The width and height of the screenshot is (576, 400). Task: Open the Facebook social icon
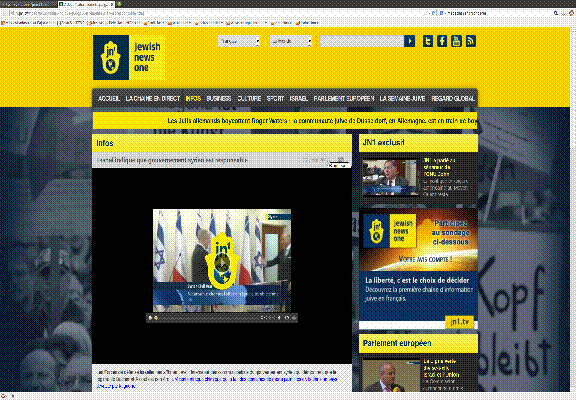tap(442, 41)
